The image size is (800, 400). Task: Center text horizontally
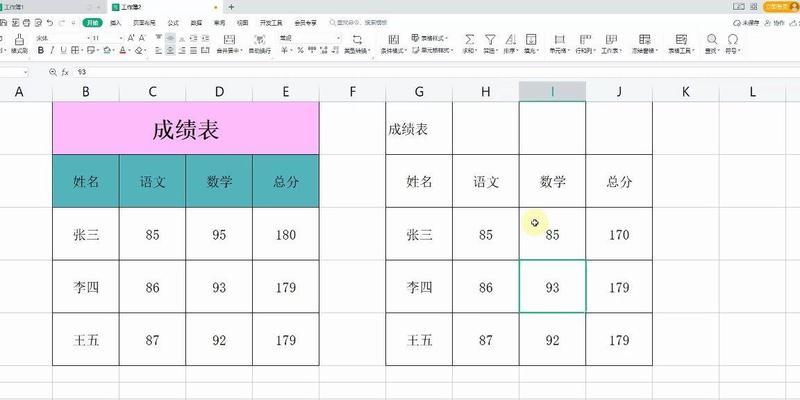point(170,51)
